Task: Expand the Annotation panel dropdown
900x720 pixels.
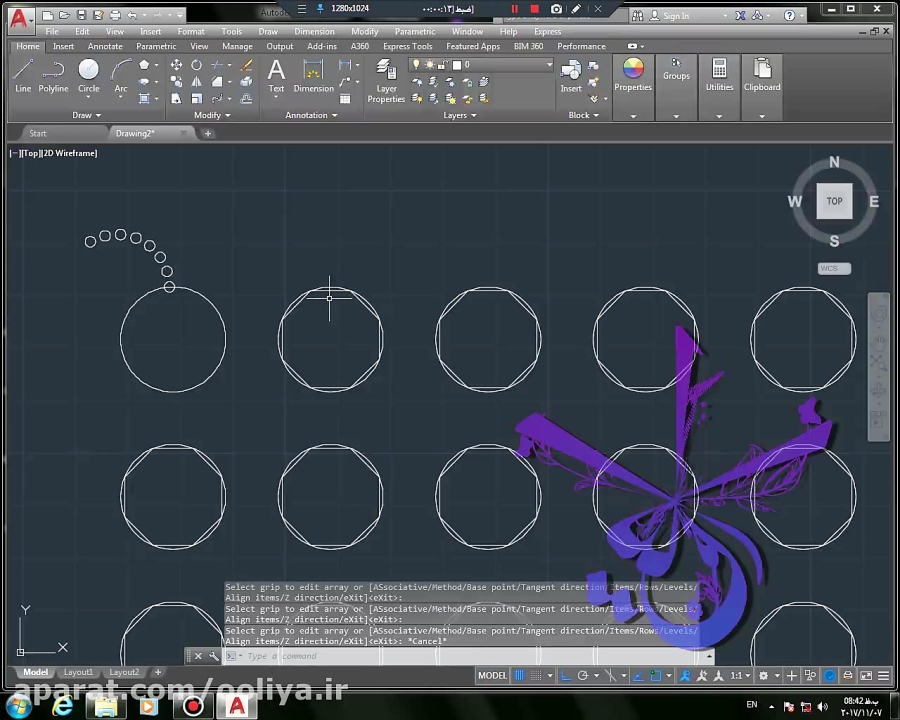Action: 312,115
